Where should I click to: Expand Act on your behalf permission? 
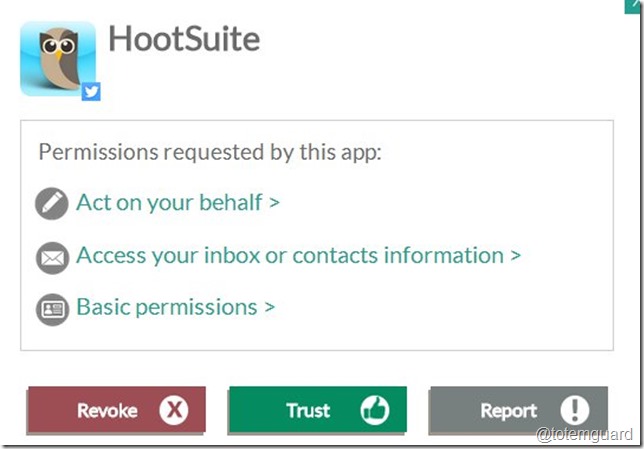tap(178, 203)
